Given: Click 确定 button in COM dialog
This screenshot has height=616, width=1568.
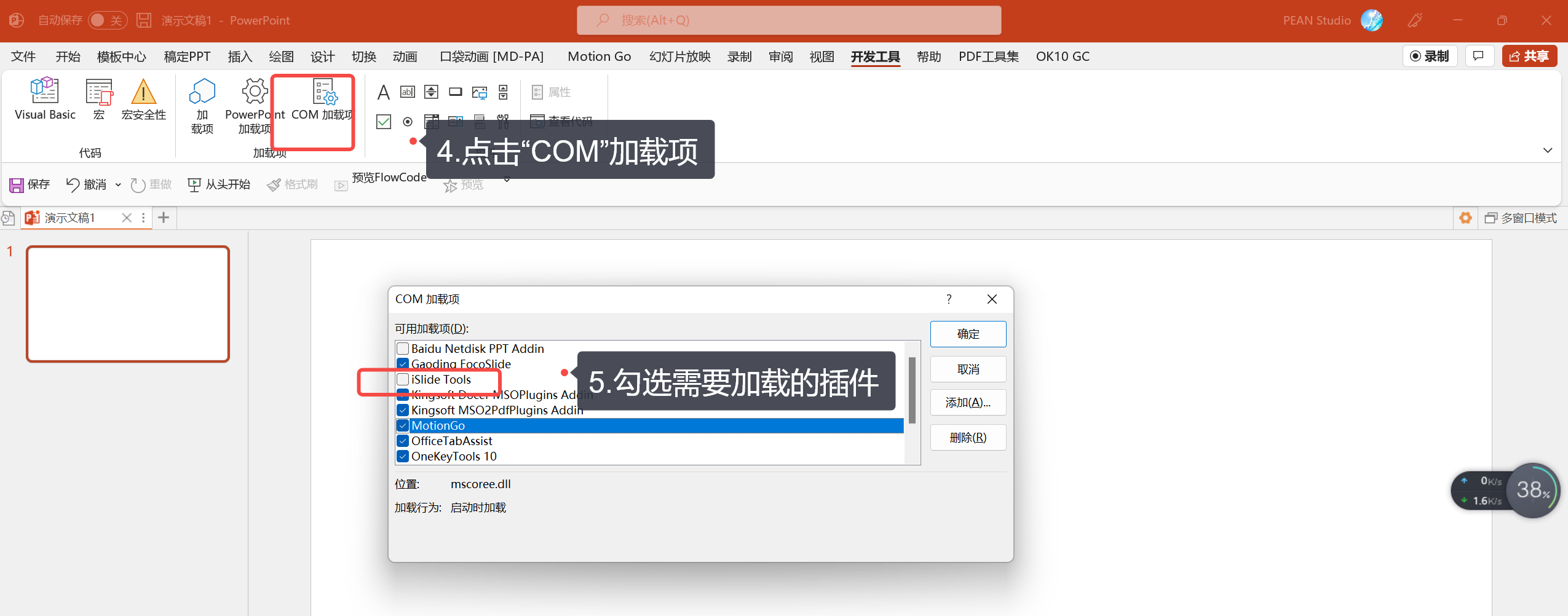Looking at the screenshot, I should tap(968, 334).
